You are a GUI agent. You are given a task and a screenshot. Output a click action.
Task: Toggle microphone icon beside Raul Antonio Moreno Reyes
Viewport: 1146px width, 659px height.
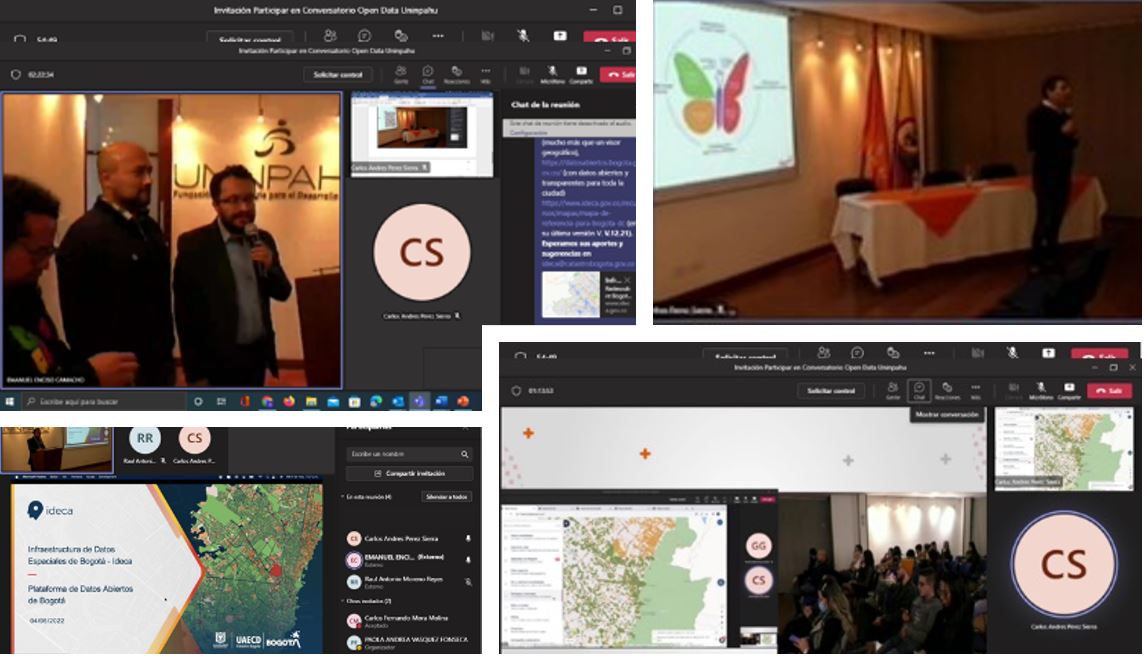pos(468,581)
